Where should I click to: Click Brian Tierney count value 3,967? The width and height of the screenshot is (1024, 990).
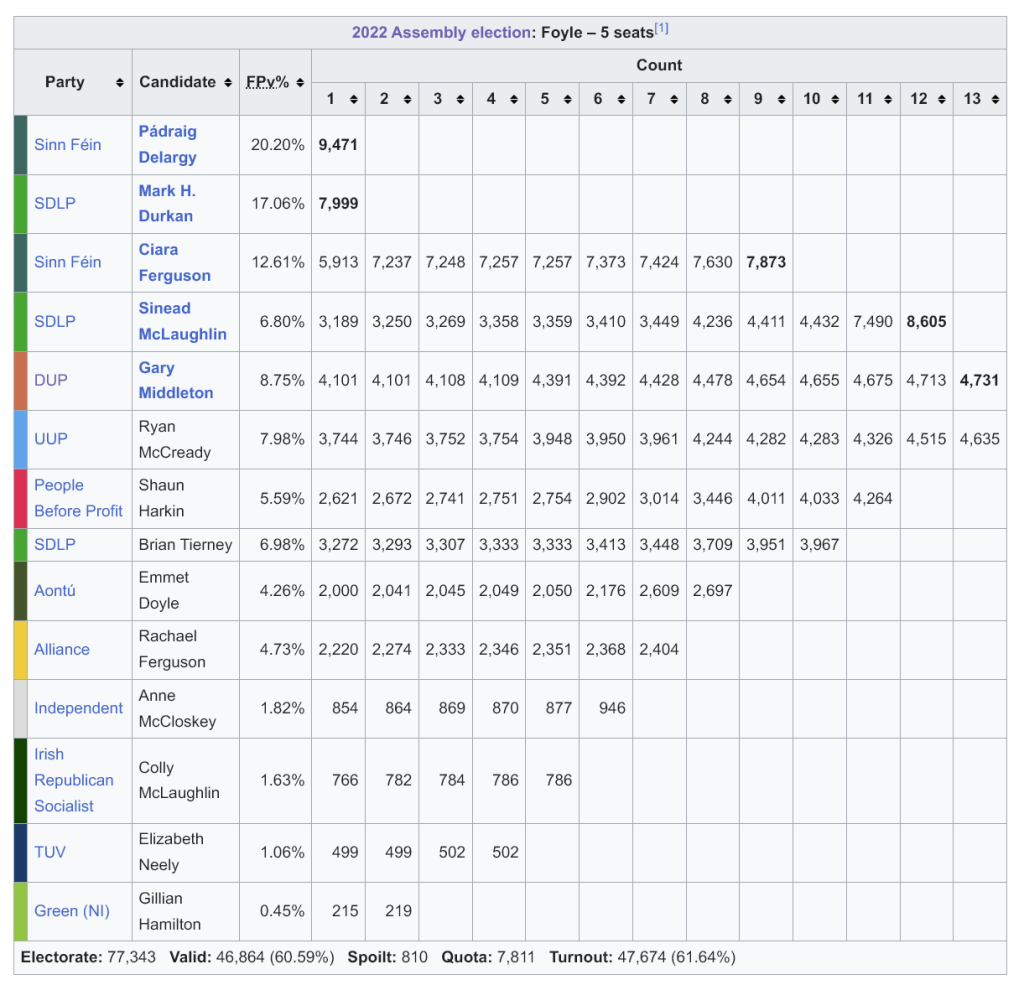(x=820, y=545)
